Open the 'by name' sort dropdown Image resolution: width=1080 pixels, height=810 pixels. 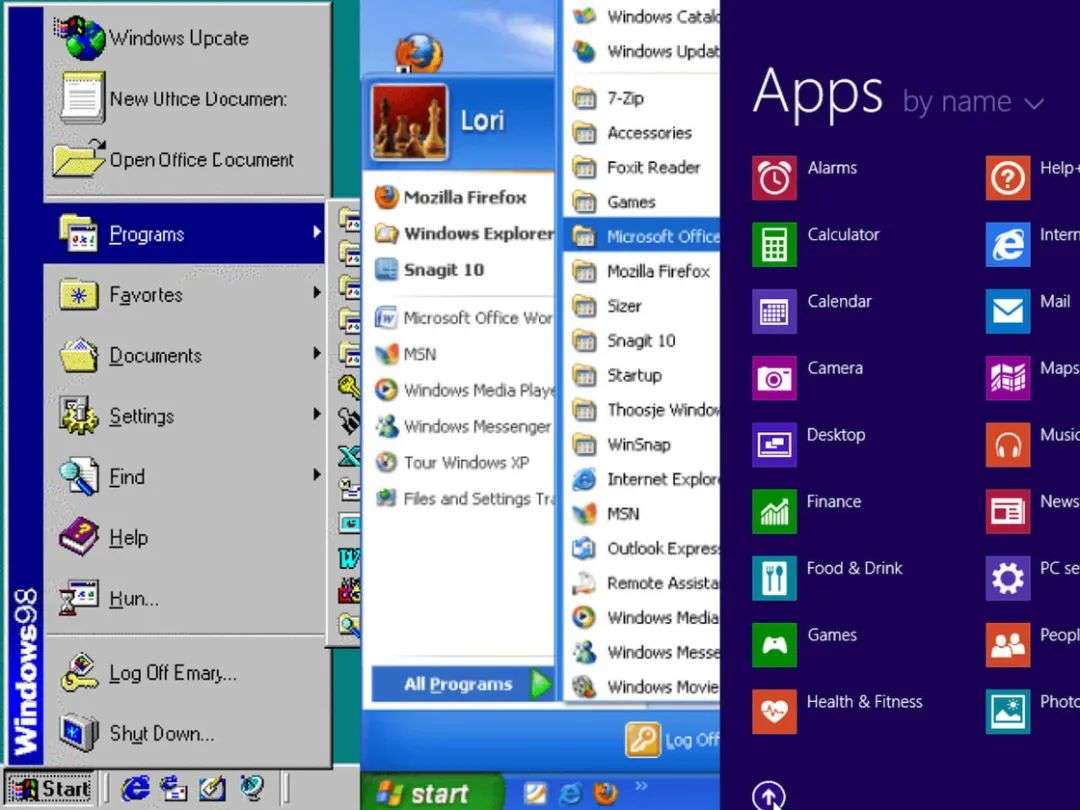pos(973,102)
